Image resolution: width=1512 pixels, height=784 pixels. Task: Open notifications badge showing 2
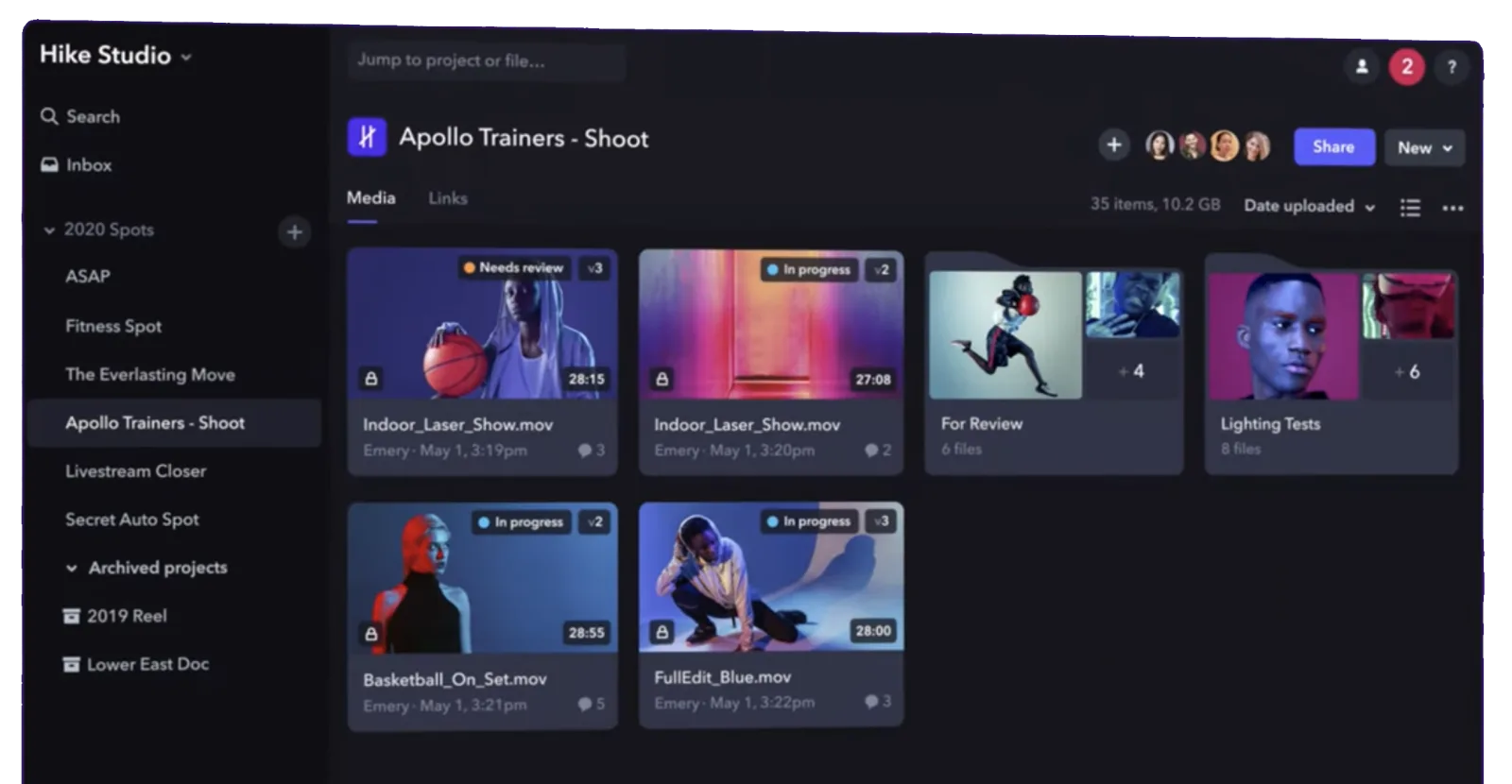point(1407,66)
